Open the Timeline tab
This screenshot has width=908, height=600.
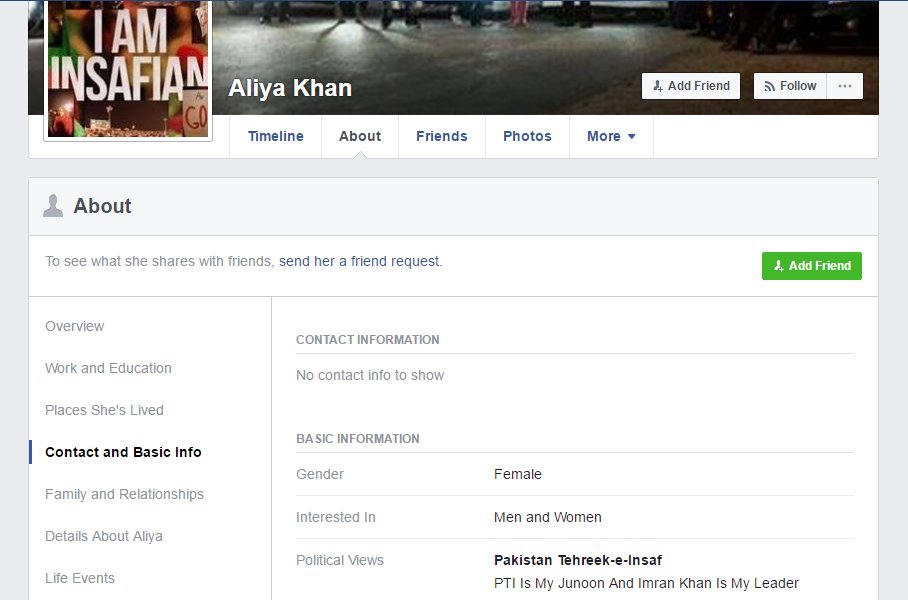click(276, 136)
